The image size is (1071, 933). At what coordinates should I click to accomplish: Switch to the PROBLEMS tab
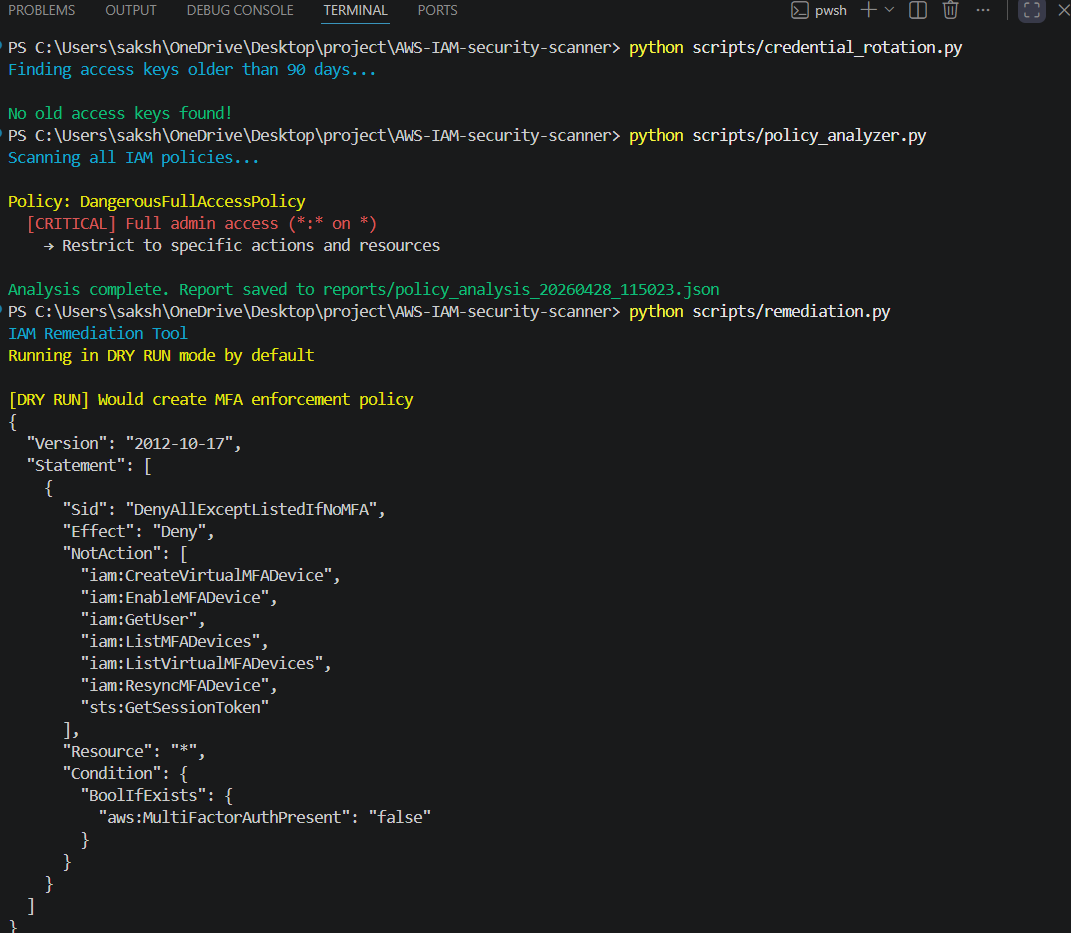(x=42, y=10)
